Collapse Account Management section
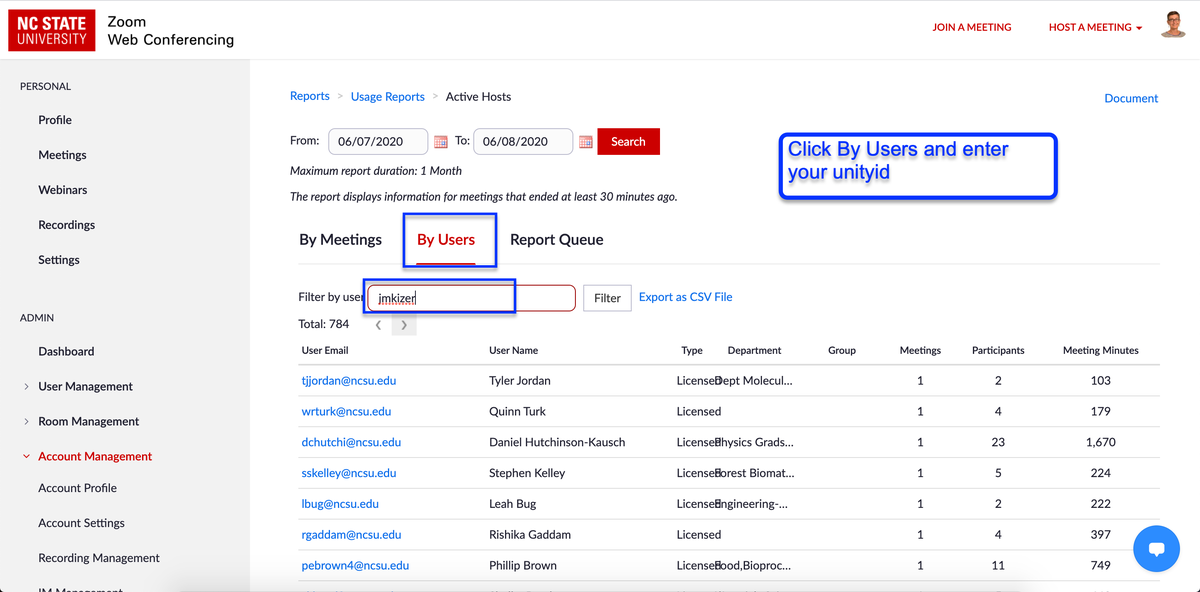Image resolution: width=1200 pixels, height=592 pixels. pyautogui.click(x=95, y=456)
